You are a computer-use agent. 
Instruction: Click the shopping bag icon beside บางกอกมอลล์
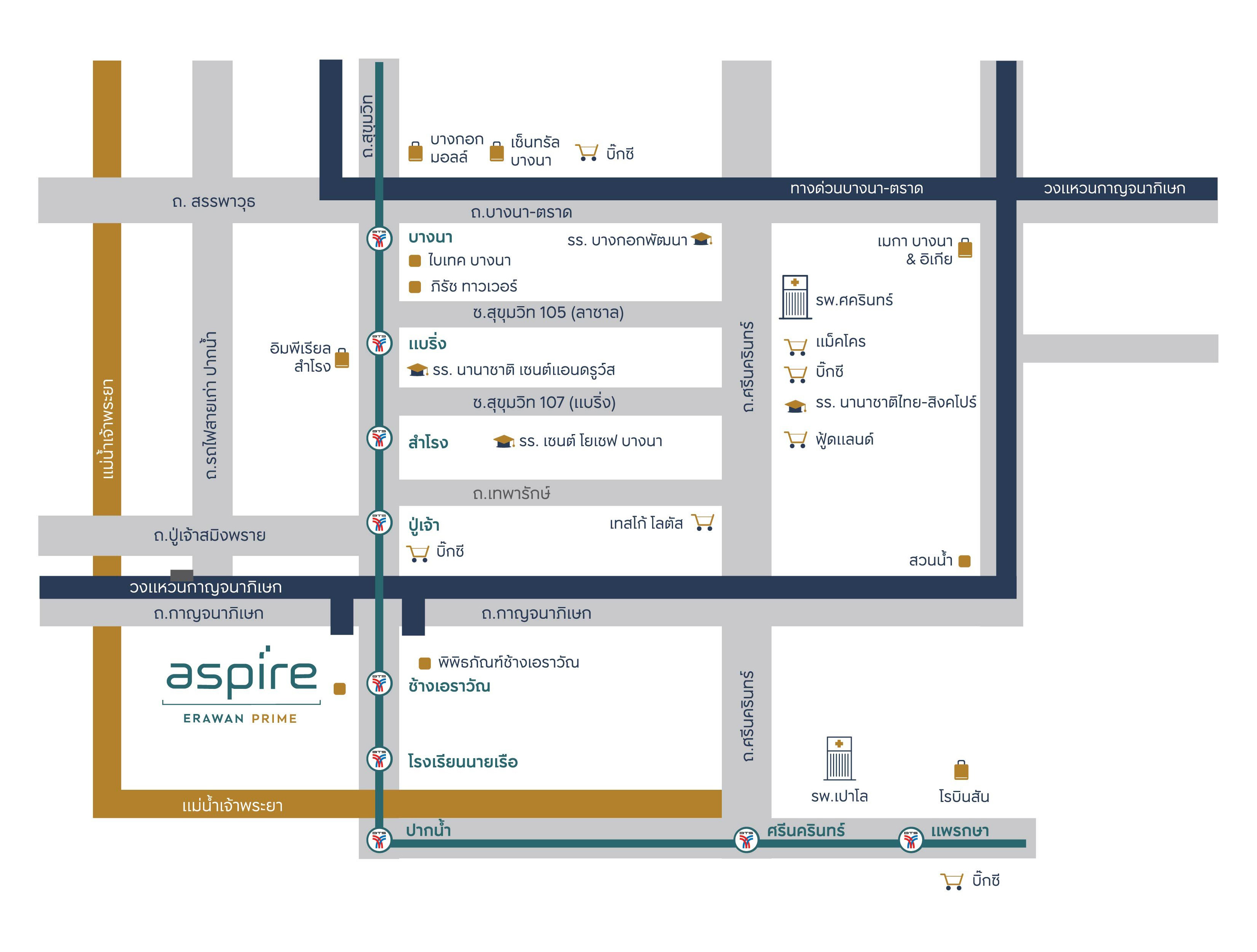click(x=416, y=152)
